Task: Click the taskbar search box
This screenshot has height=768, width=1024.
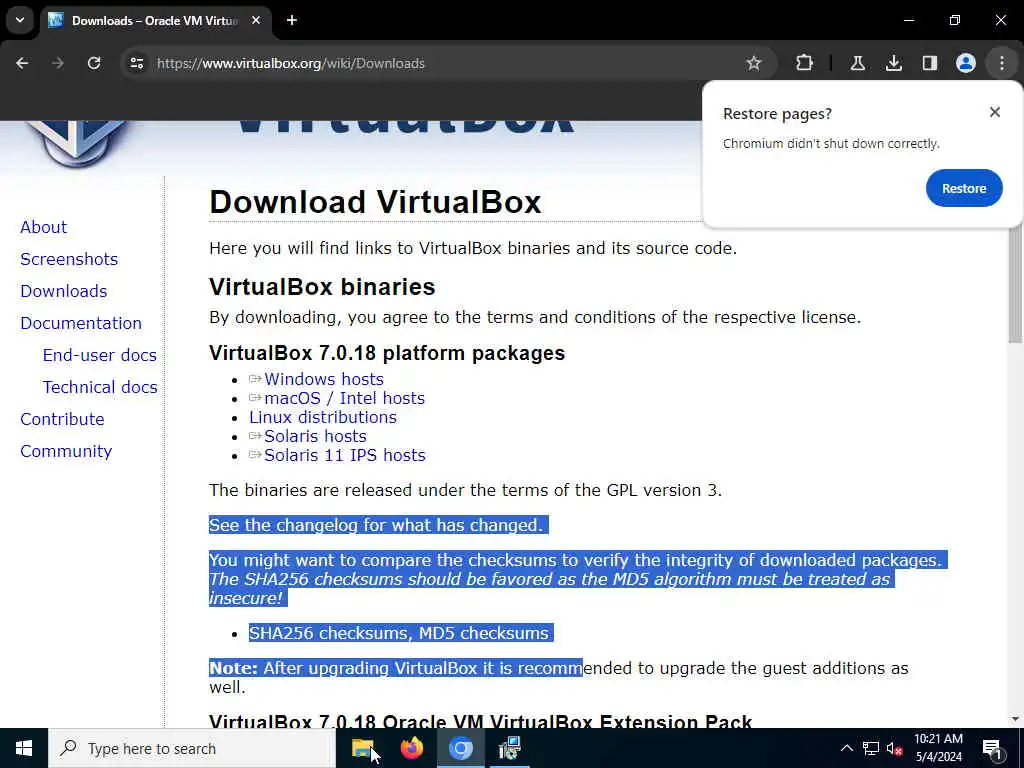Action: coord(192,748)
